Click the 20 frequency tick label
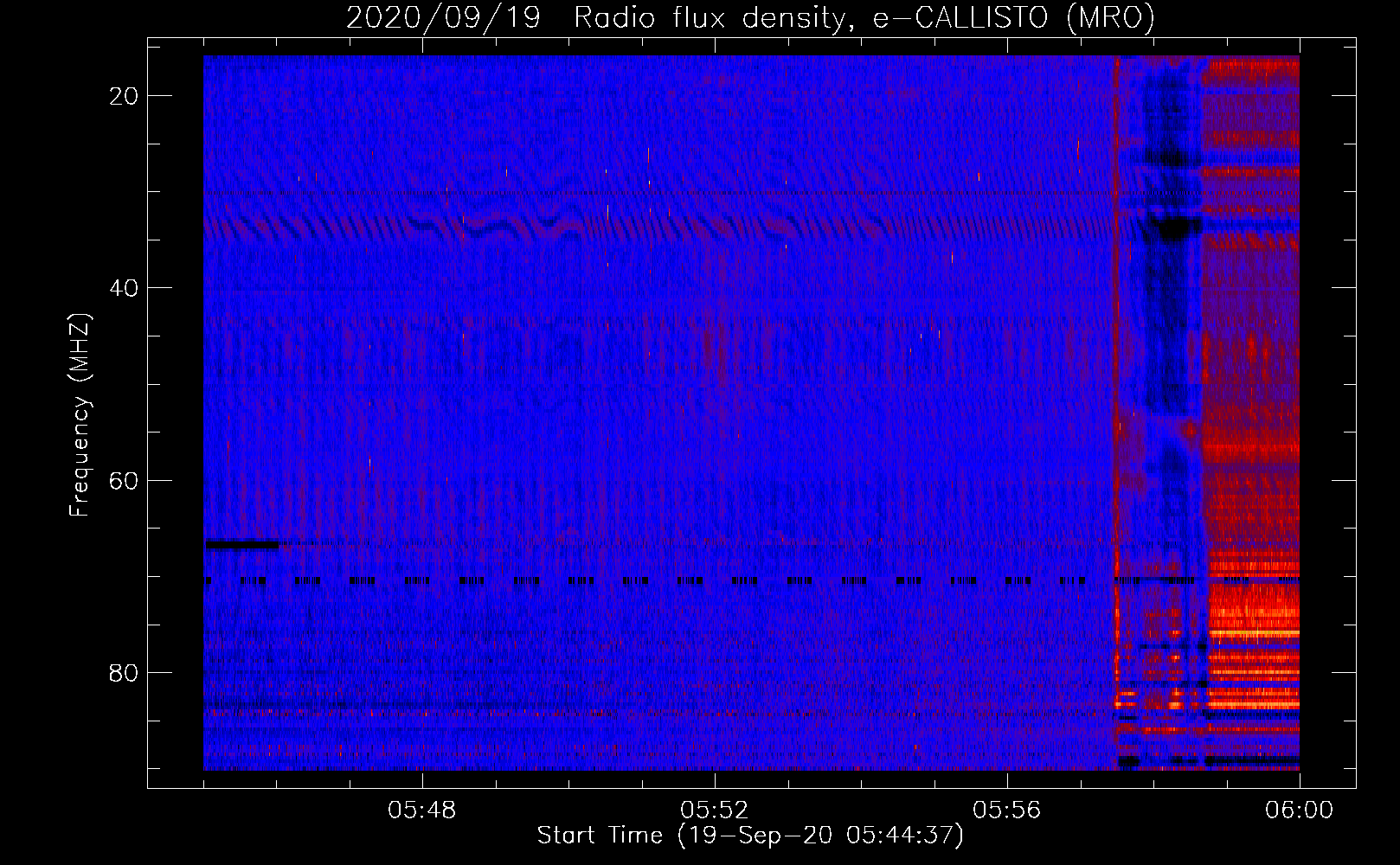Screen dimensions: 1400x865 (124, 96)
